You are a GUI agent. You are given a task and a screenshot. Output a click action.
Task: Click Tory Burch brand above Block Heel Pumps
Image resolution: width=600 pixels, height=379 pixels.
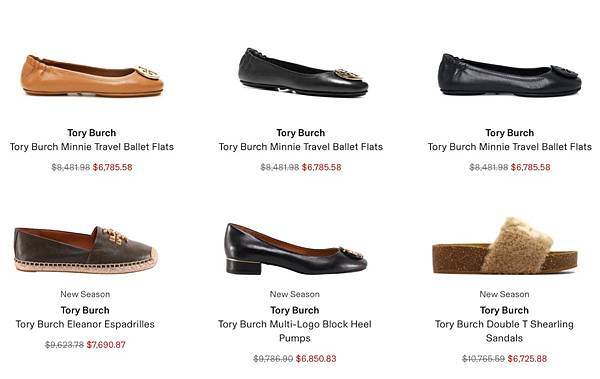pos(295,310)
